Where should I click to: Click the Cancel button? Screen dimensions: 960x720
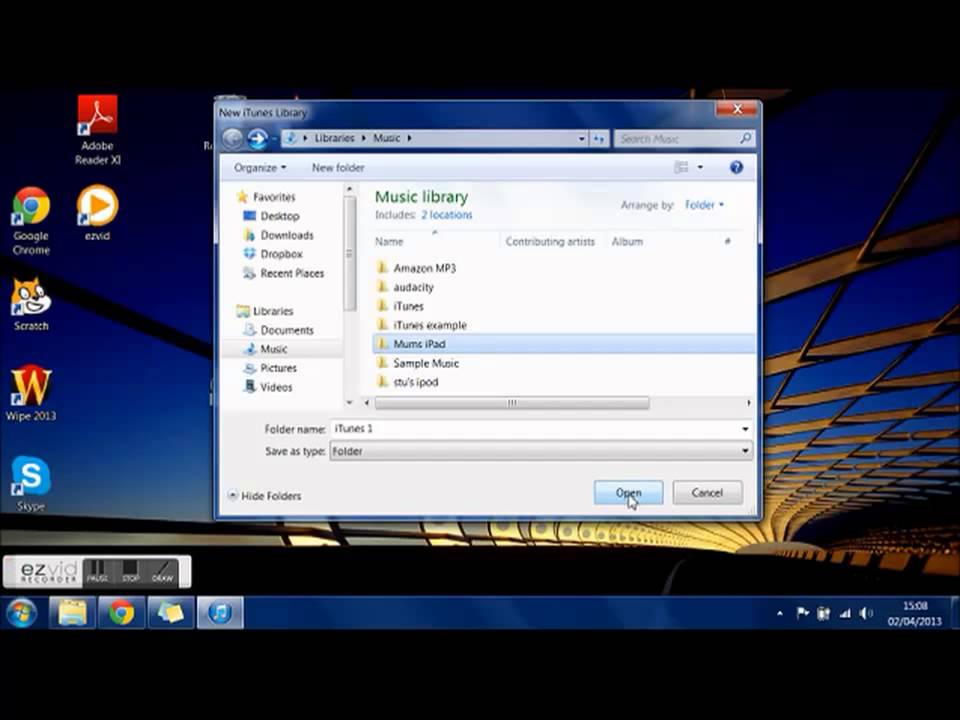point(707,493)
